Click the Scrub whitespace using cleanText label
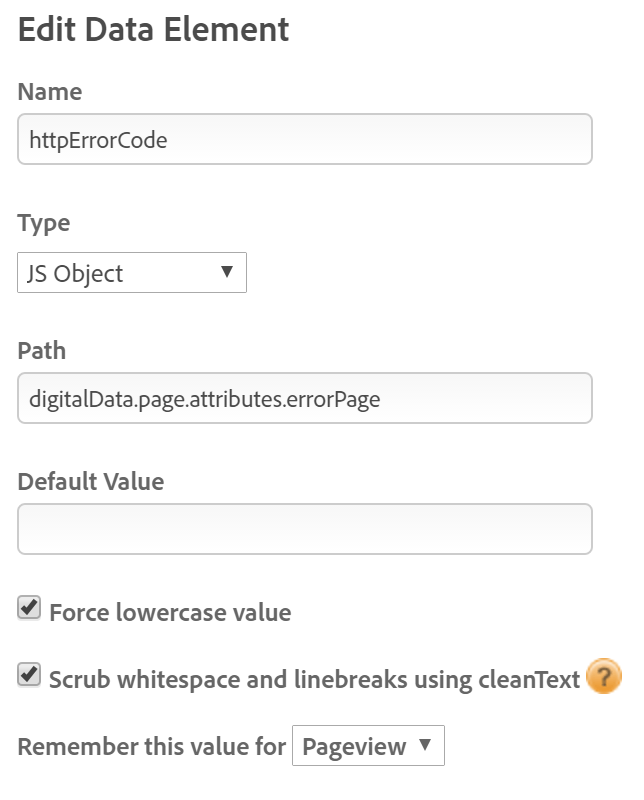Screen dimensions: 644x800 tap(315, 680)
